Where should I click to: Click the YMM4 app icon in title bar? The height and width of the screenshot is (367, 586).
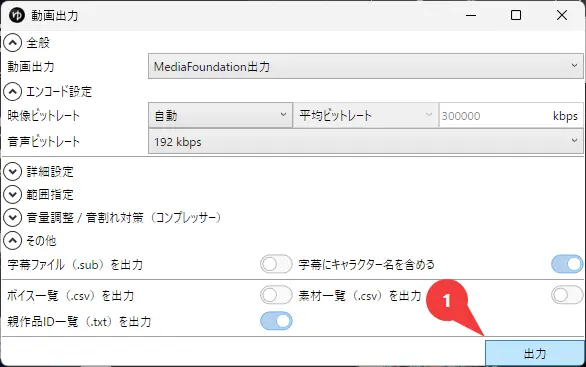[x=16, y=15]
